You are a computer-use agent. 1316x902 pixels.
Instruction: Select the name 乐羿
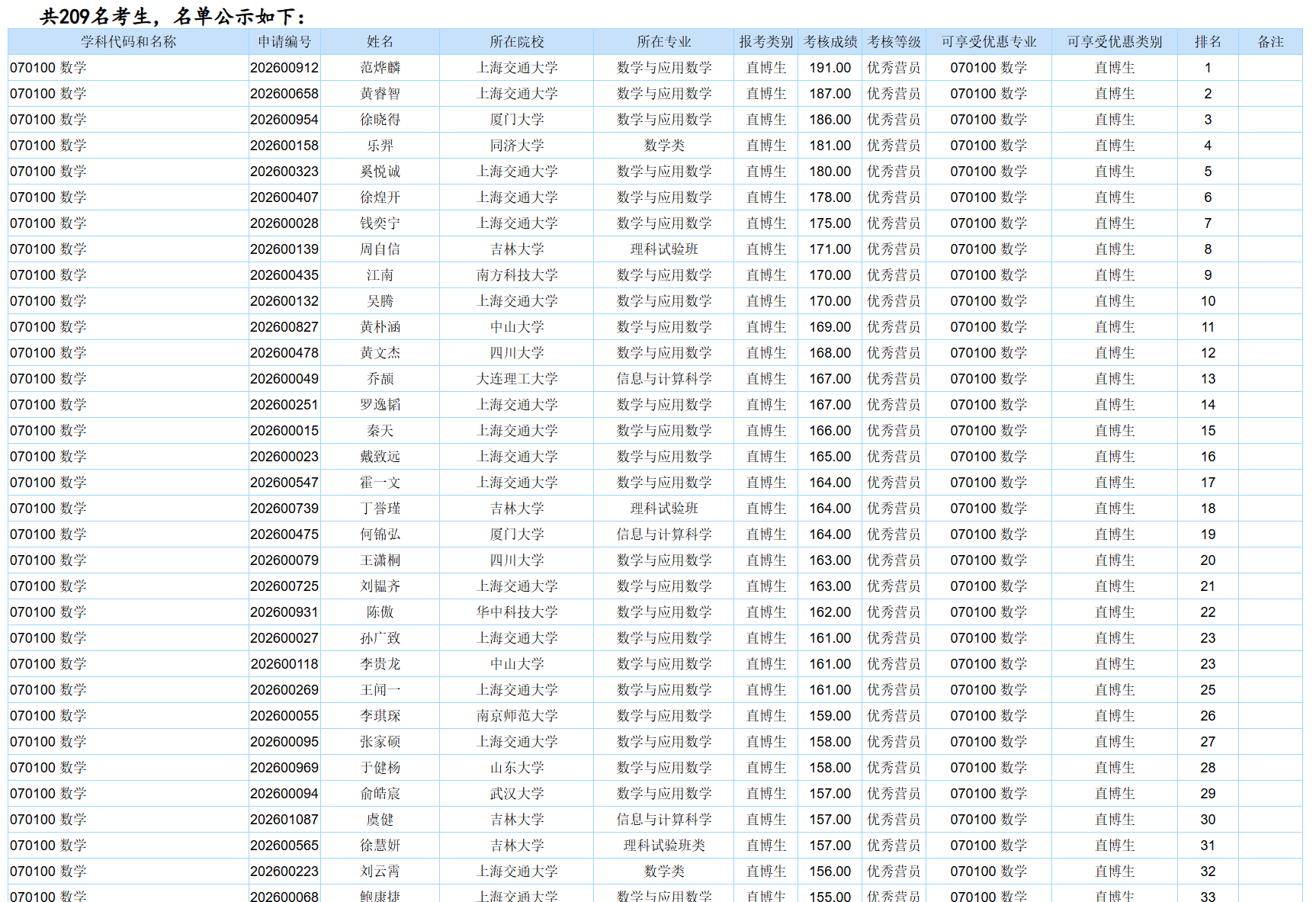[x=380, y=146]
